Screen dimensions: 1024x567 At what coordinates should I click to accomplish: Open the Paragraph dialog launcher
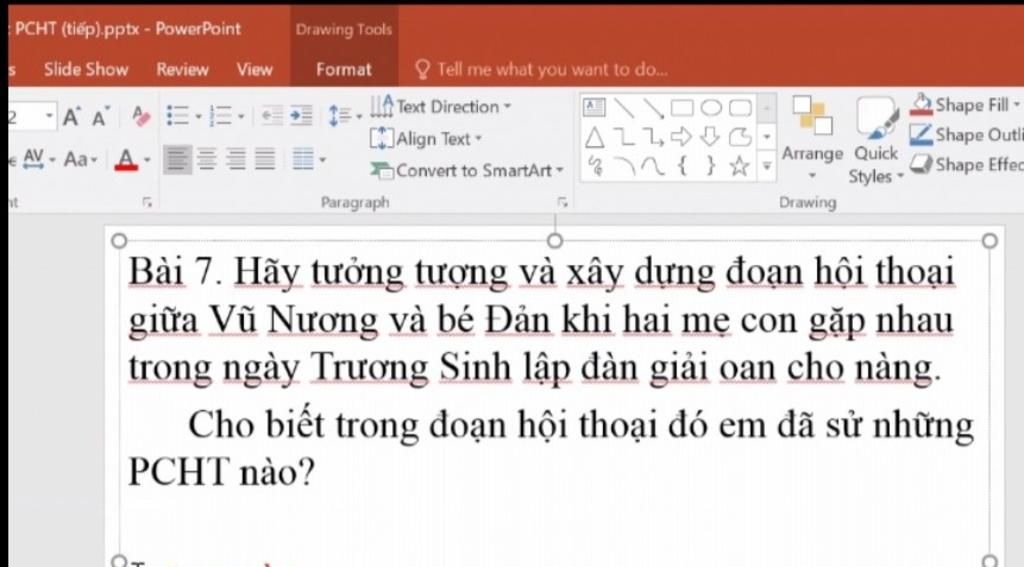tap(562, 202)
